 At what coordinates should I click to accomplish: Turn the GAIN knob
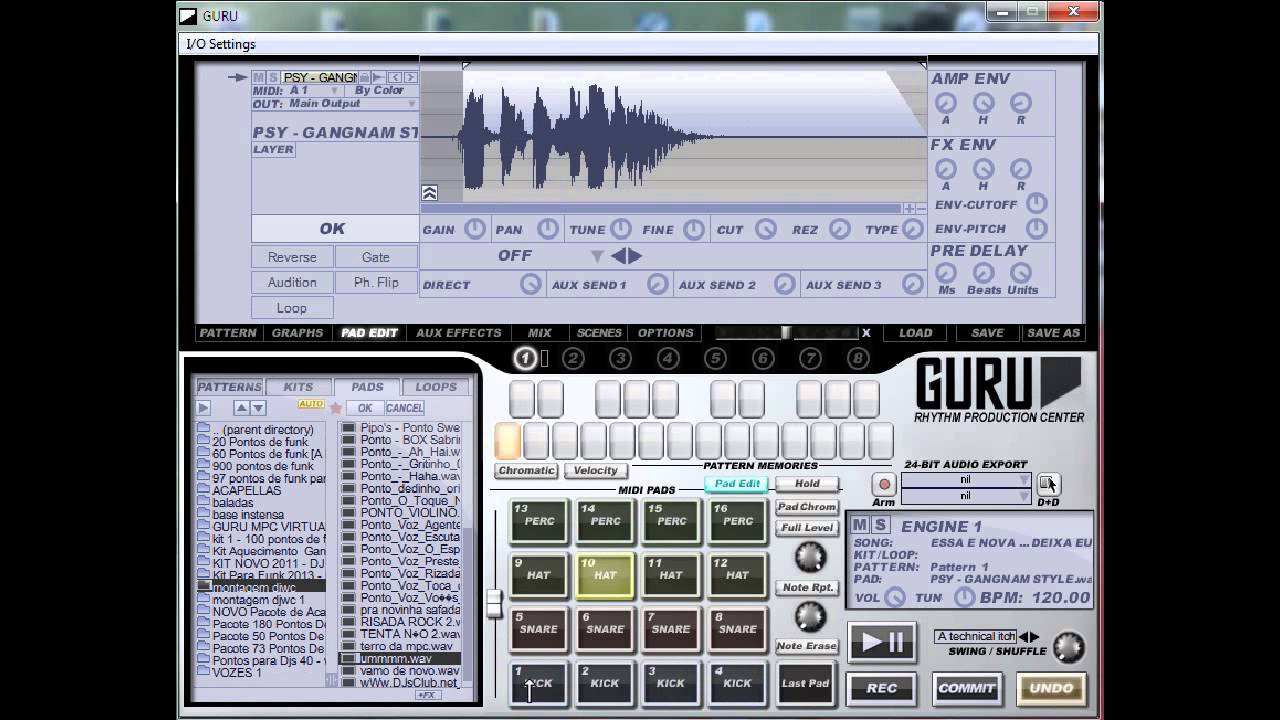pyautogui.click(x=475, y=229)
